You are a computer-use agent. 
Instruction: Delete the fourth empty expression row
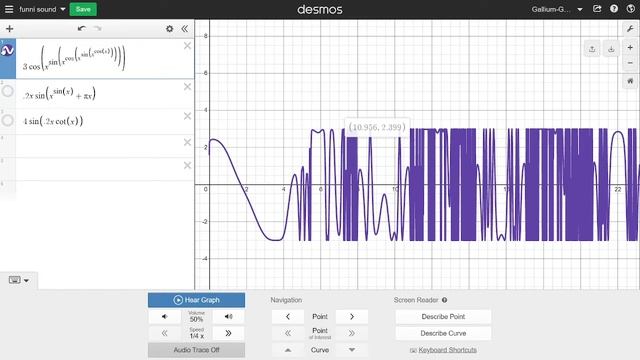pos(187,142)
